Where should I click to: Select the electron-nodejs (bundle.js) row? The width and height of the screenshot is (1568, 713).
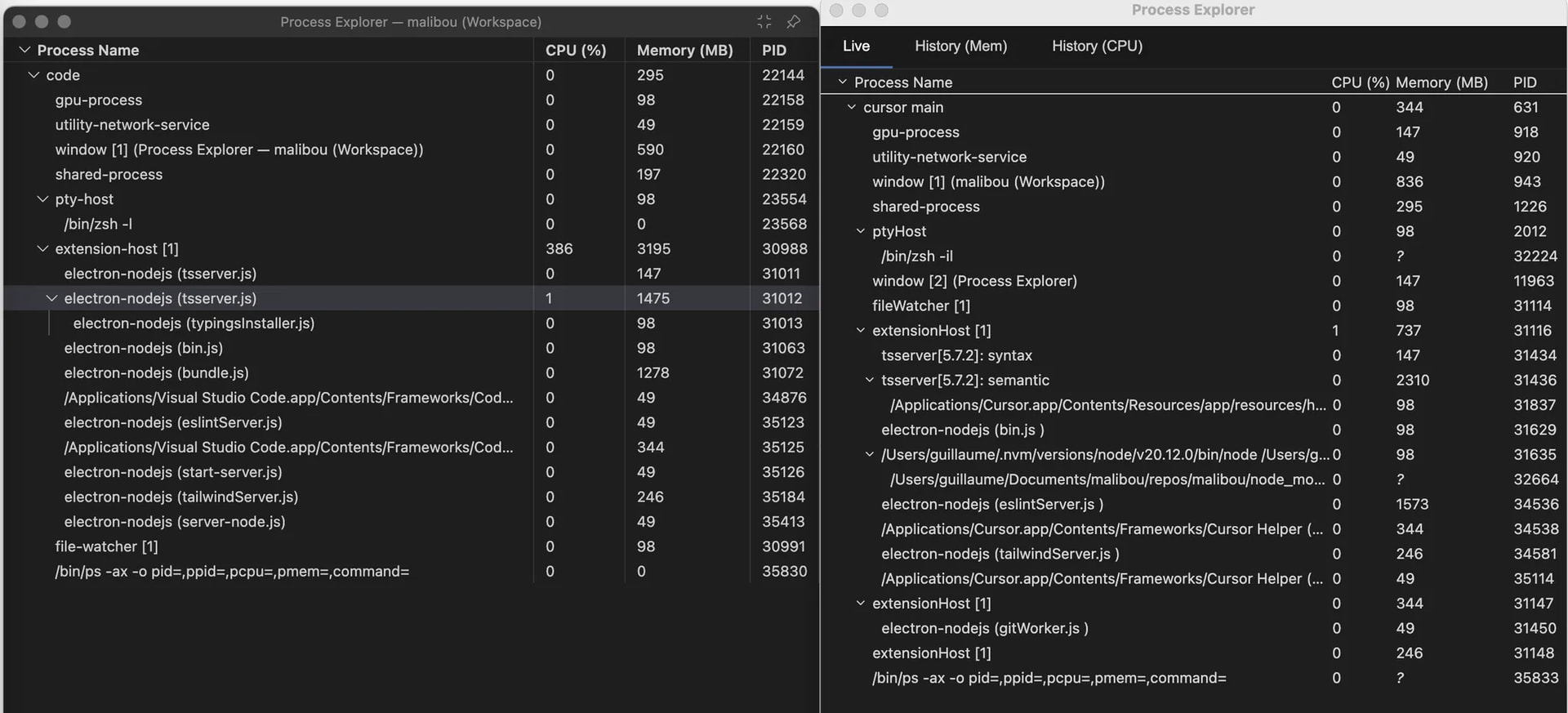(x=412, y=373)
